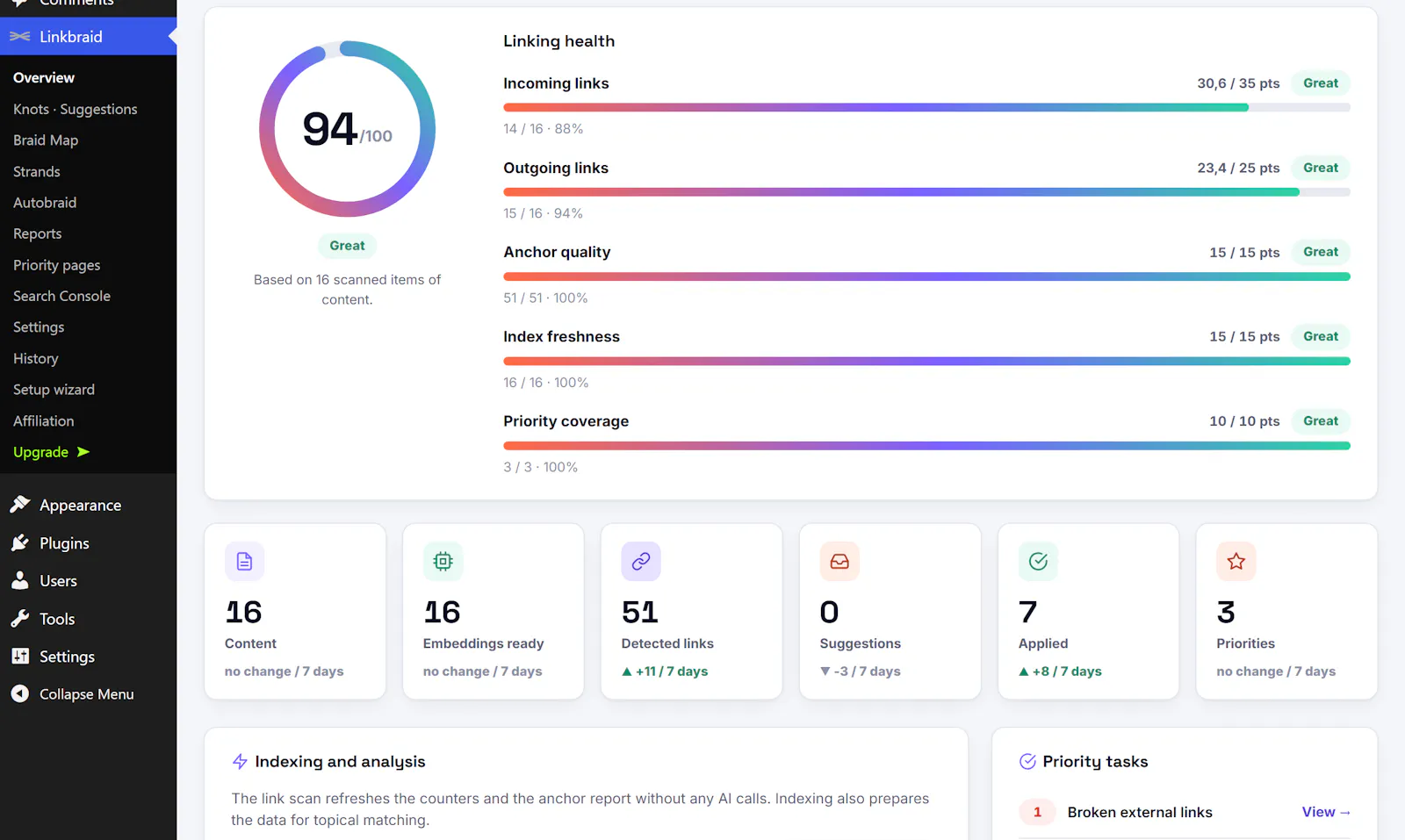
Task: Click the WordPress Settings sliders icon
Action: 19,656
